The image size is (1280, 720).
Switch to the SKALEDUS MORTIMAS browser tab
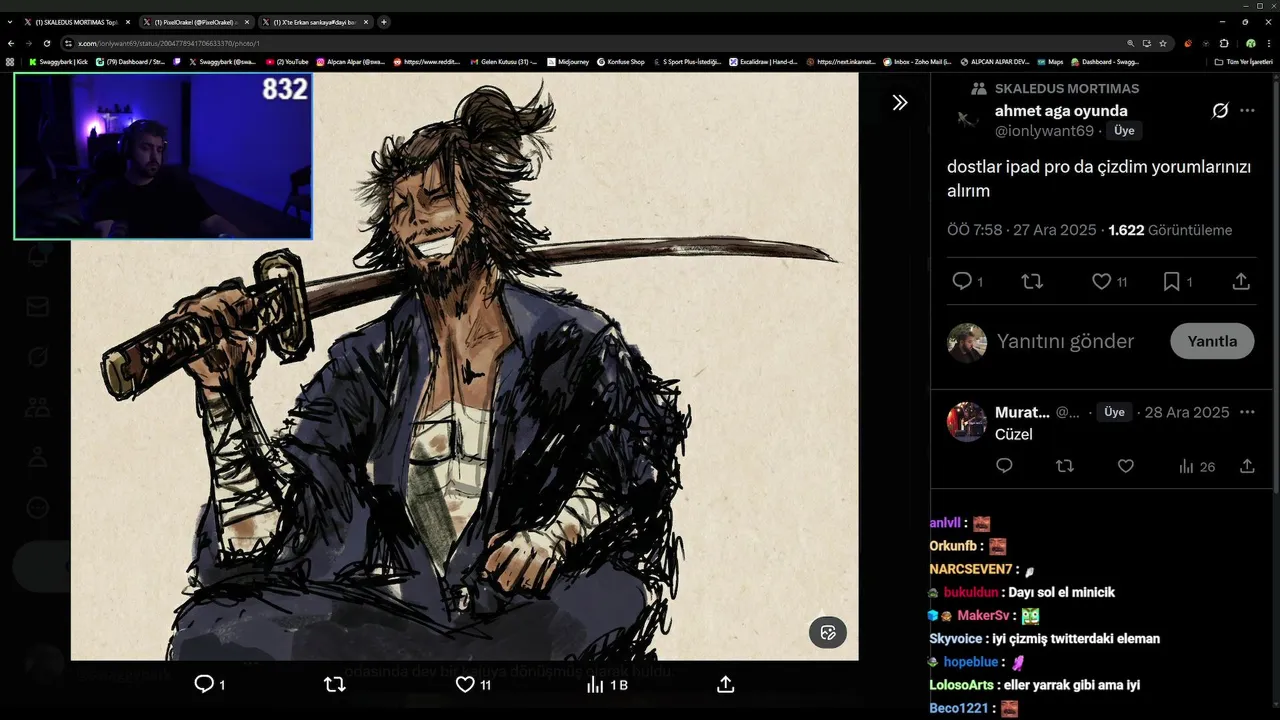[x=76, y=21]
